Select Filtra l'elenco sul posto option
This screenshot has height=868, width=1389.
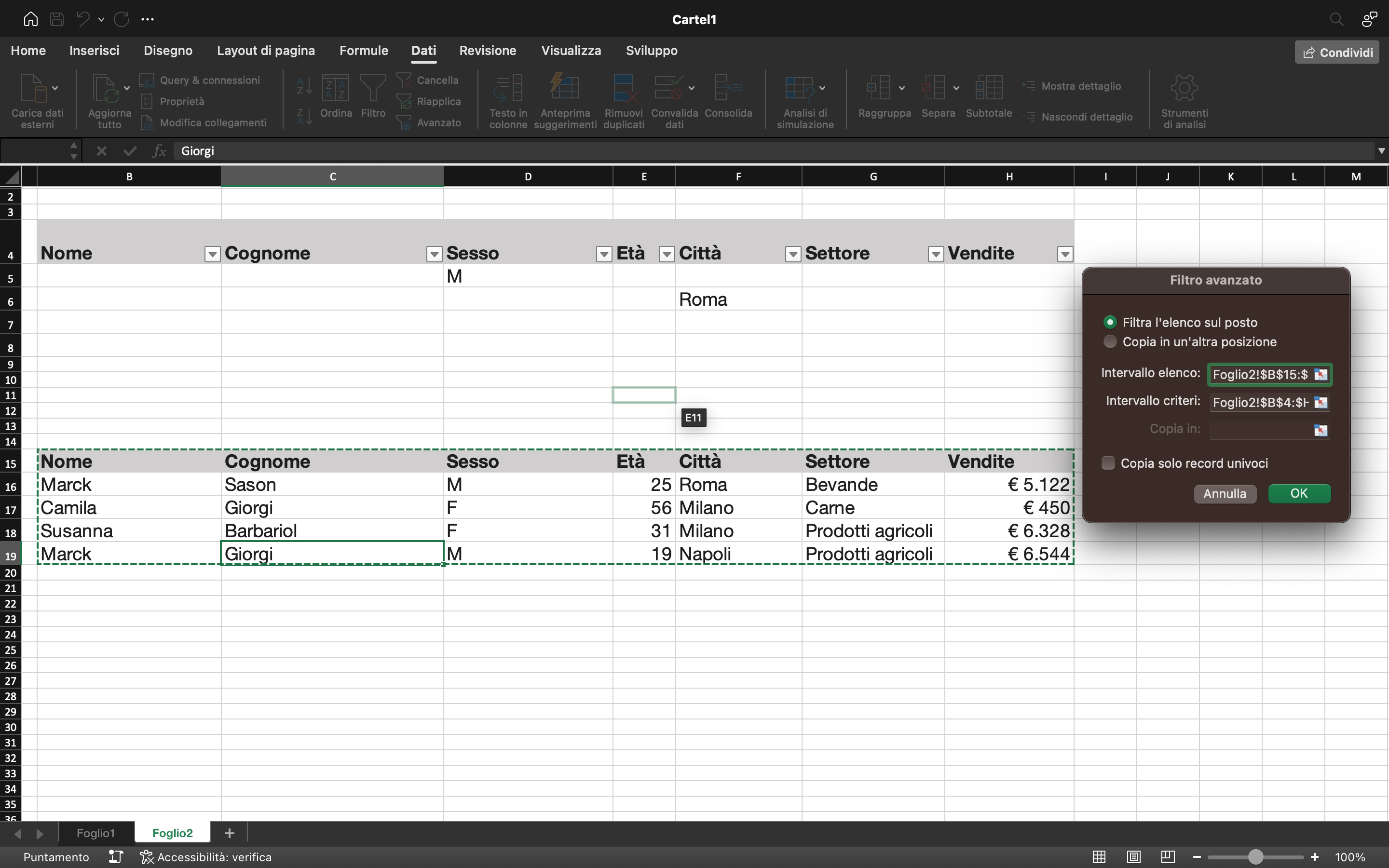tap(1110, 322)
